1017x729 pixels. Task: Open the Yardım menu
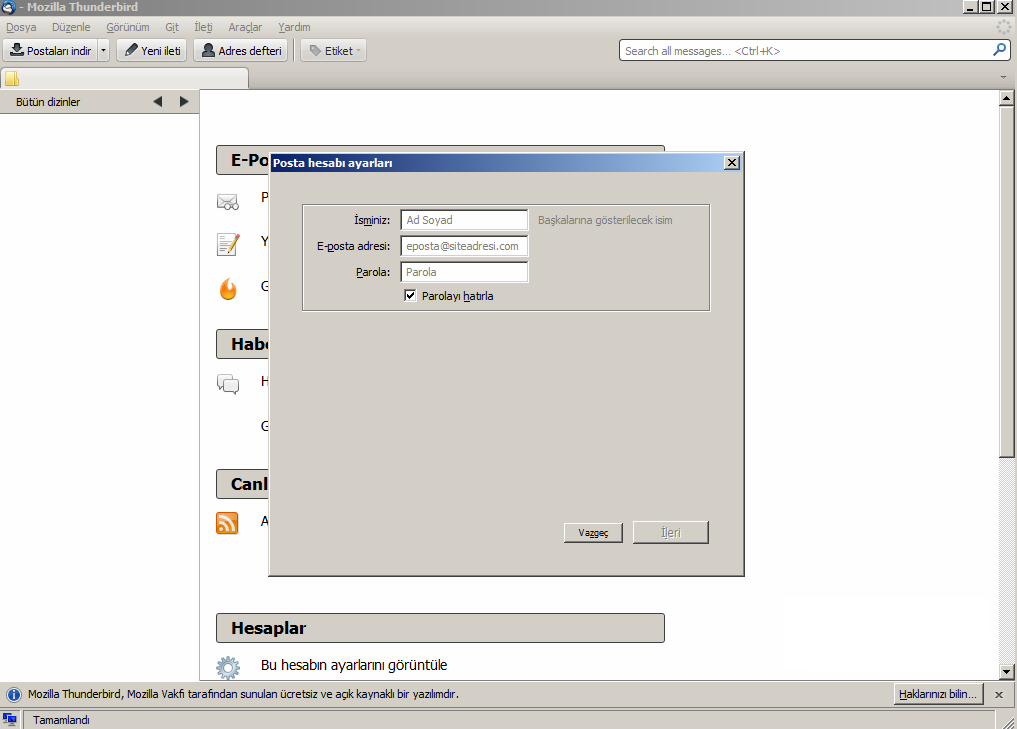coord(294,27)
